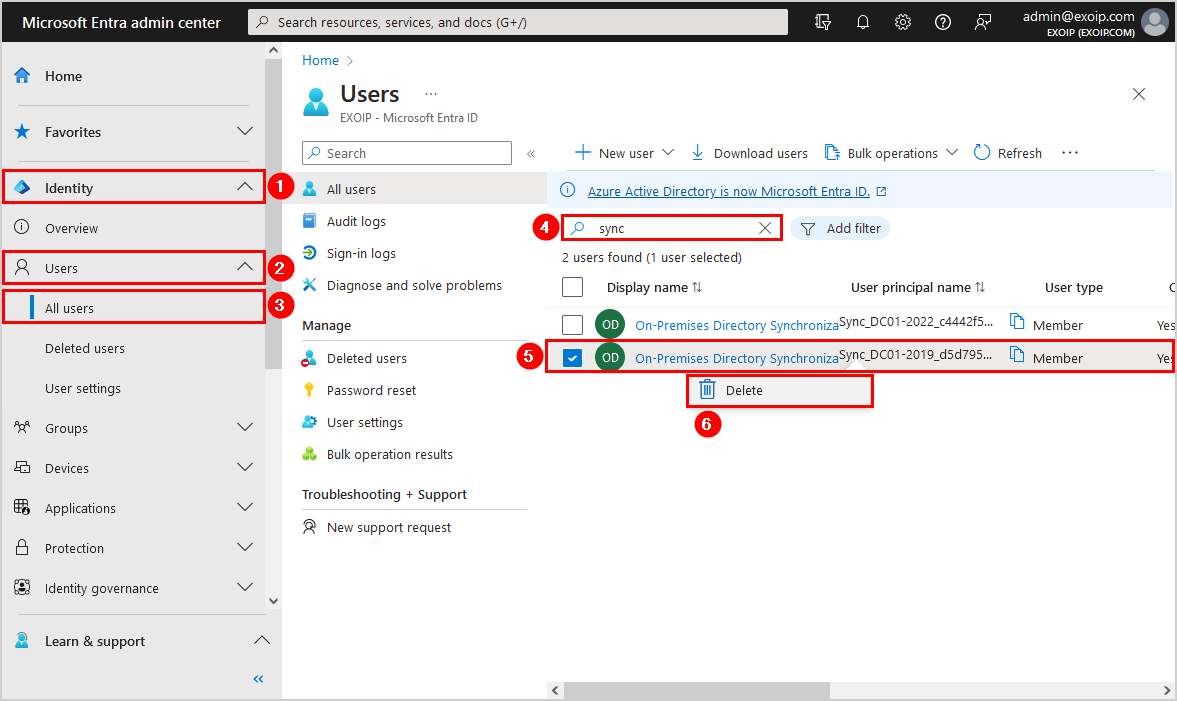
Task: Check the Sync_DC01-2022 user row checkbox
Action: (x=572, y=324)
